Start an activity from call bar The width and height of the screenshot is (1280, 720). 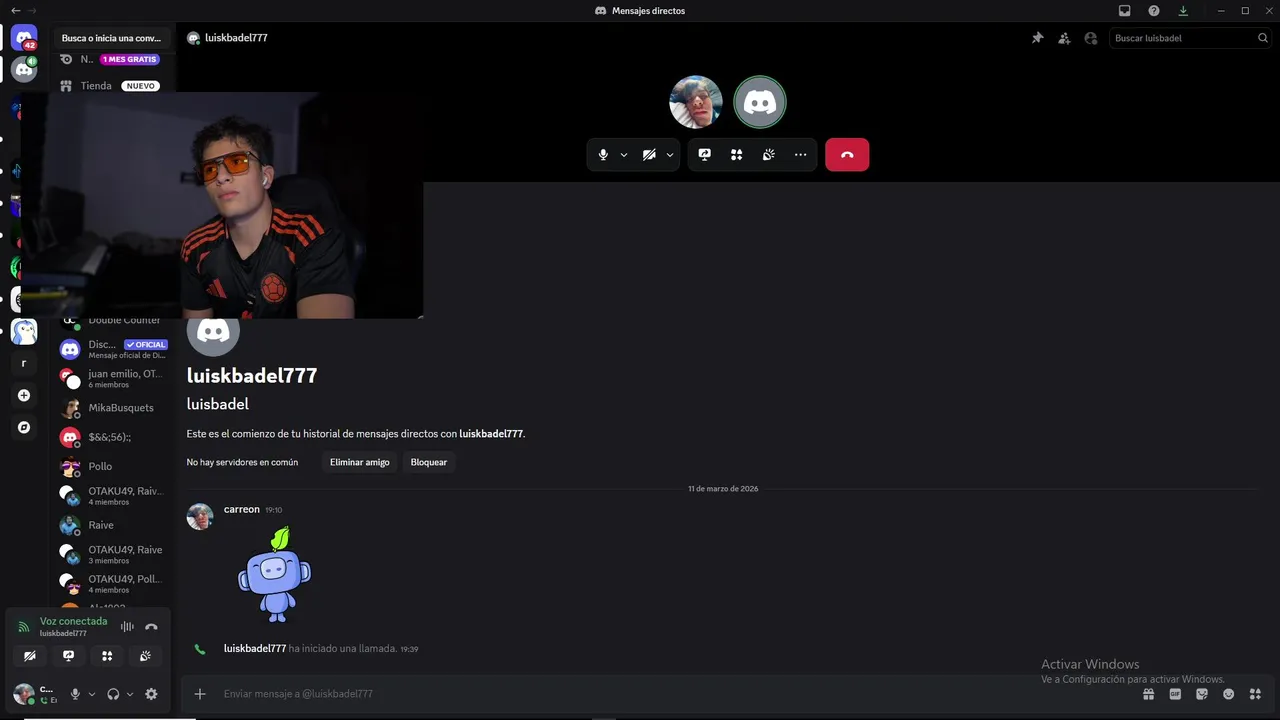(737, 155)
